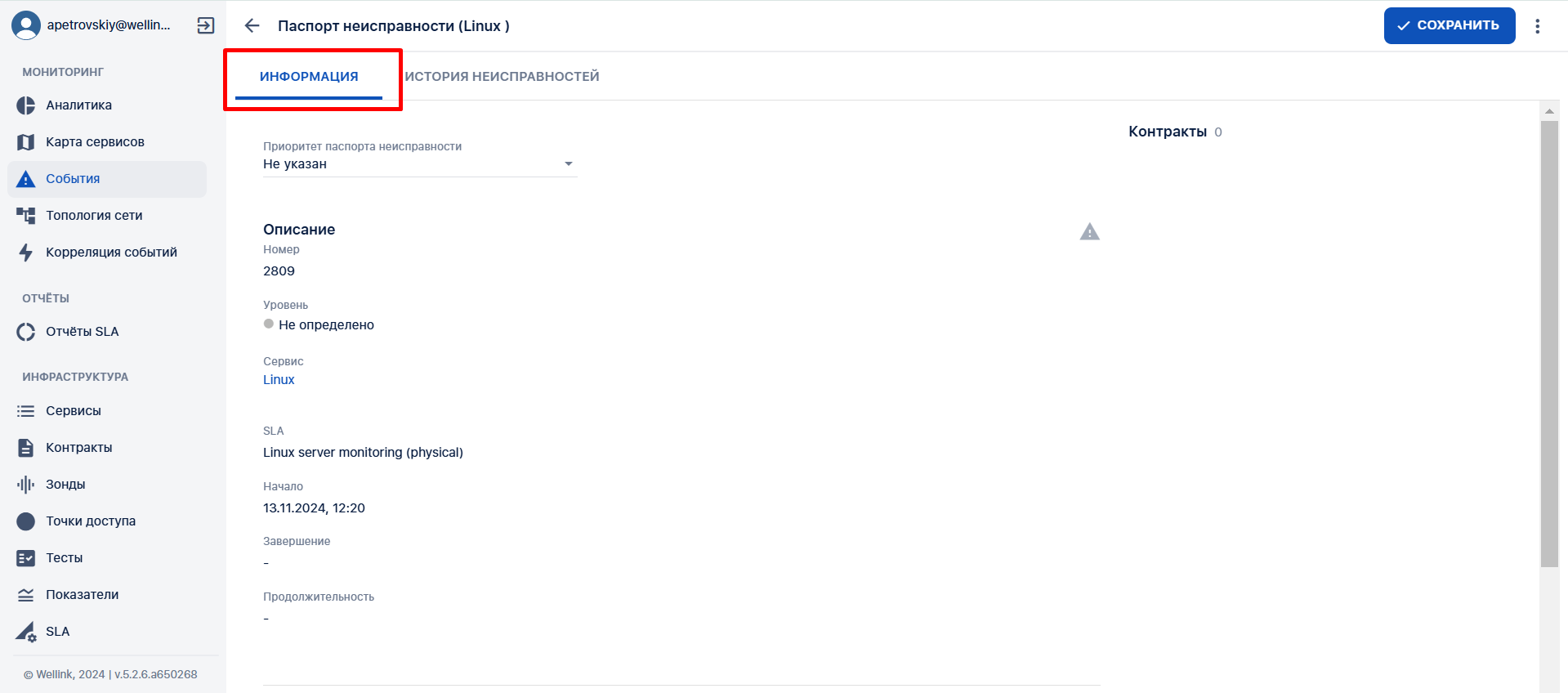Click the Описание section heading
This screenshot has width=1568, height=693.
[299, 230]
